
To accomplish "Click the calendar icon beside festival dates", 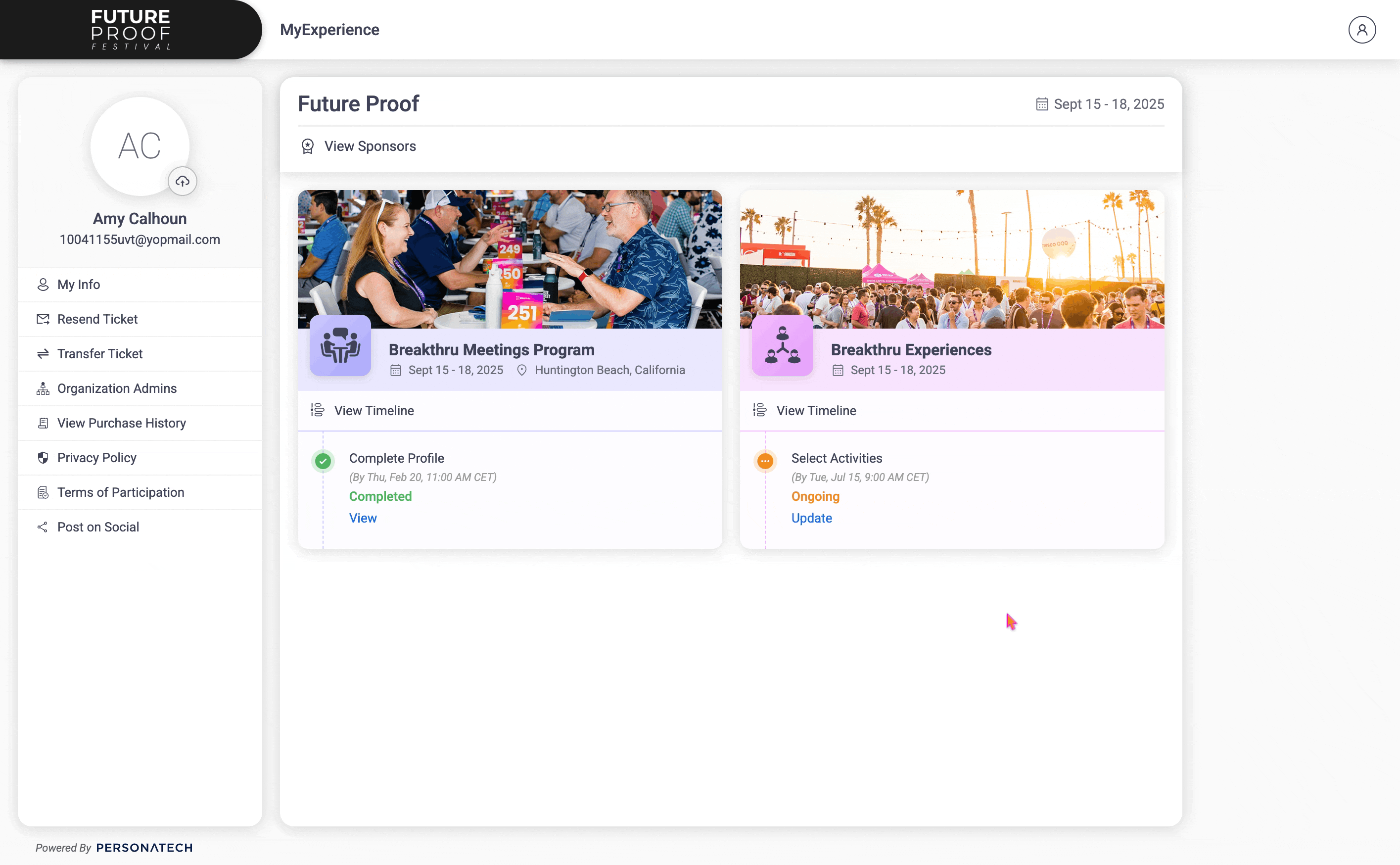I will pyautogui.click(x=1042, y=104).
